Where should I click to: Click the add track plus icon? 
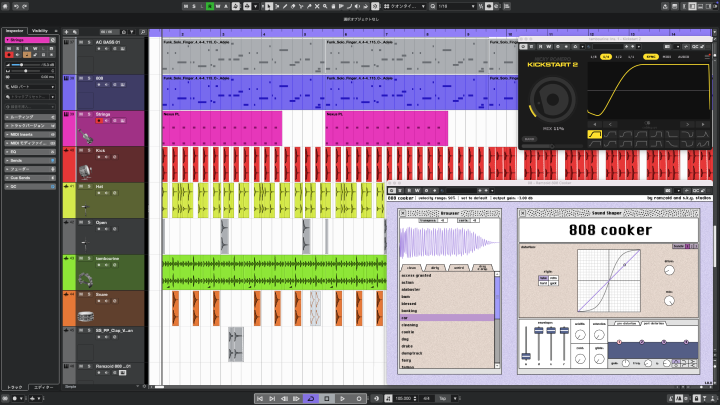point(67,32)
